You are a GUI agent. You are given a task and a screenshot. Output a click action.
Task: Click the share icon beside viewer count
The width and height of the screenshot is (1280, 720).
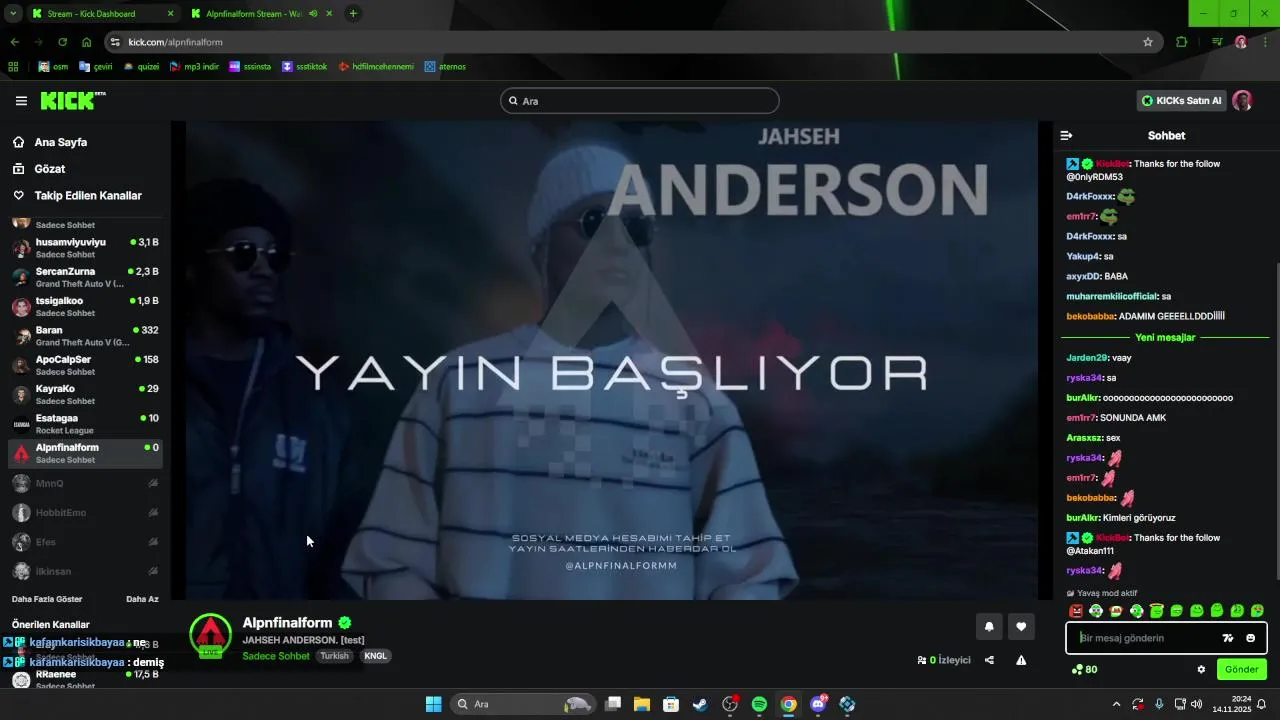pyautogui.click(x=989, y=660)
